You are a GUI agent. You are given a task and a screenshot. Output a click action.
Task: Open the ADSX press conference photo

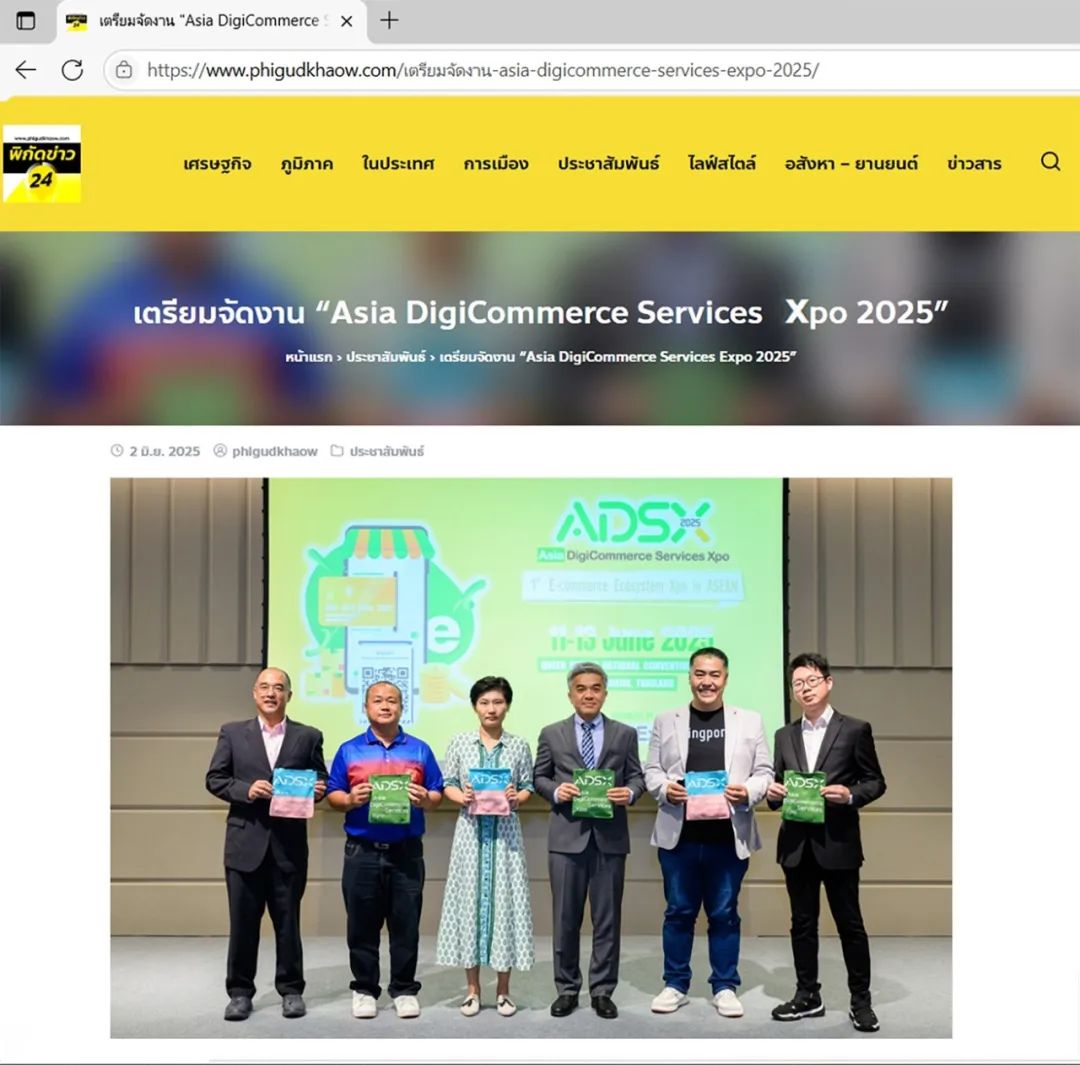[x=531, y=758]
